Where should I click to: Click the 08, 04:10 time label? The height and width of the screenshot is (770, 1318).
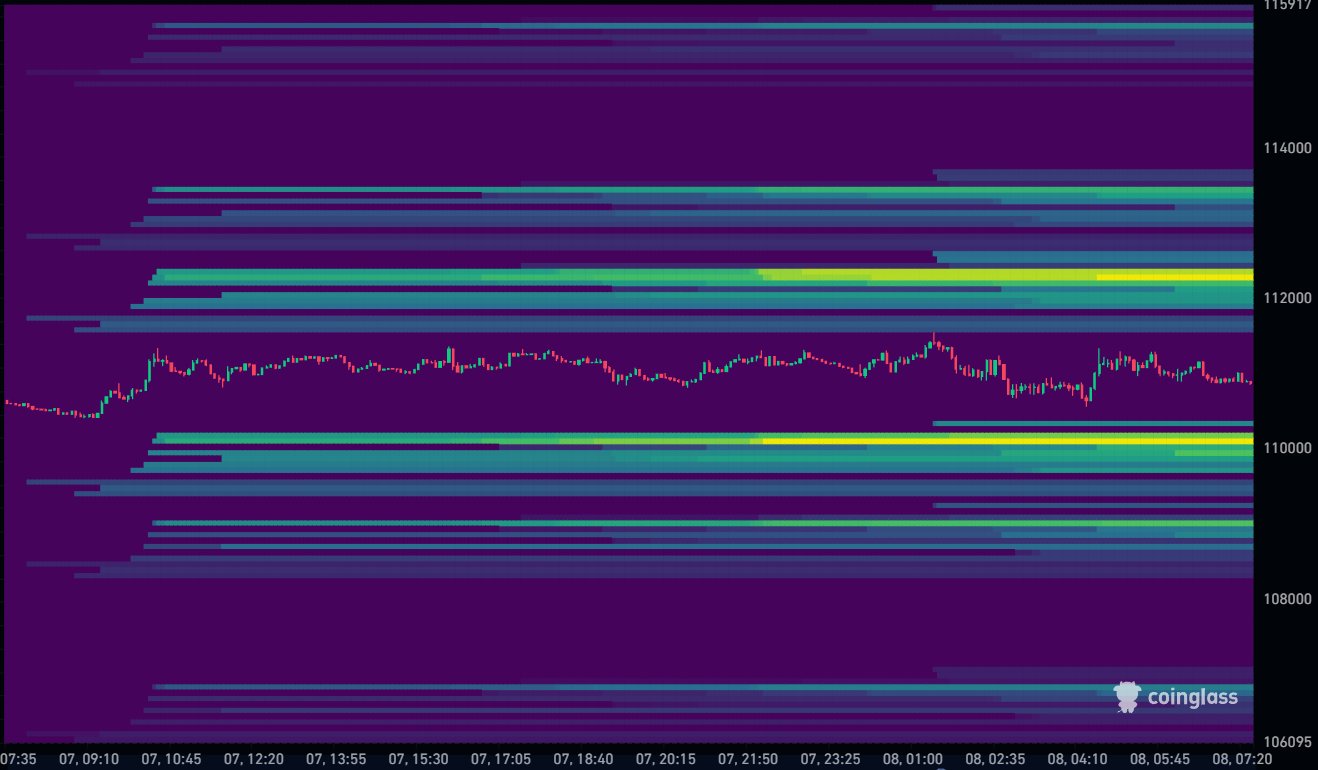pyautogui.click(x=1077, y=759)
